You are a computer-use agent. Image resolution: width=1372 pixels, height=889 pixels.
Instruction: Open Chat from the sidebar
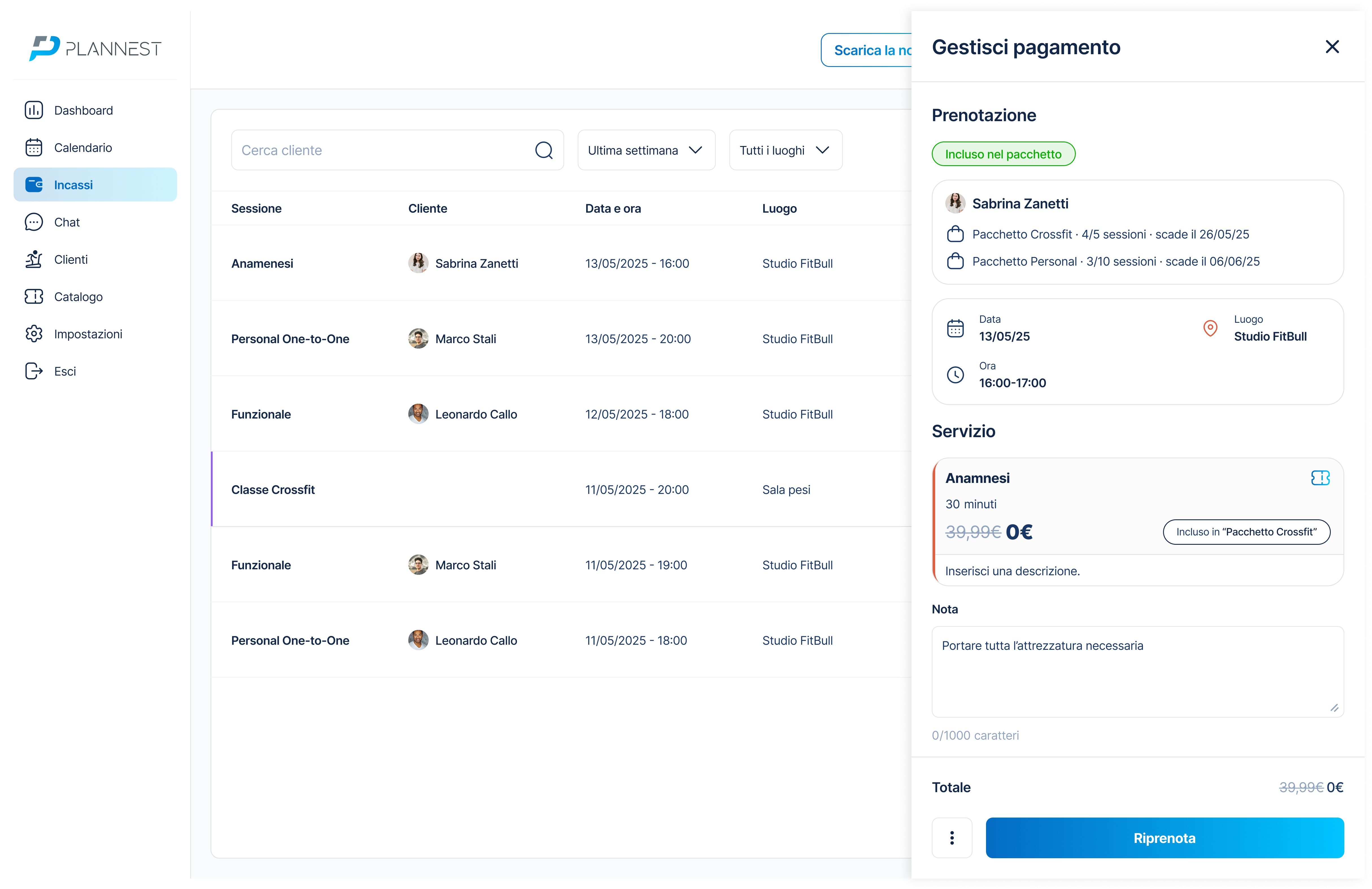pos(66,222)
